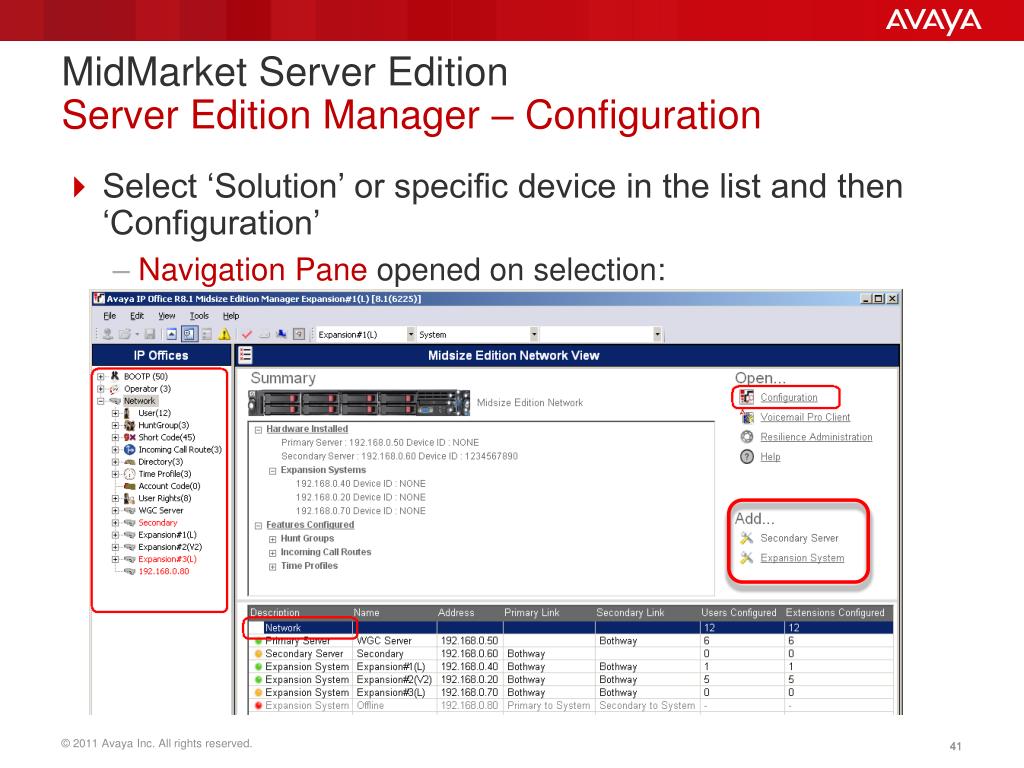1024x768 pixels.
Task: Click the open configuration from IP Office toolbar icon
Action: [108, 334]
